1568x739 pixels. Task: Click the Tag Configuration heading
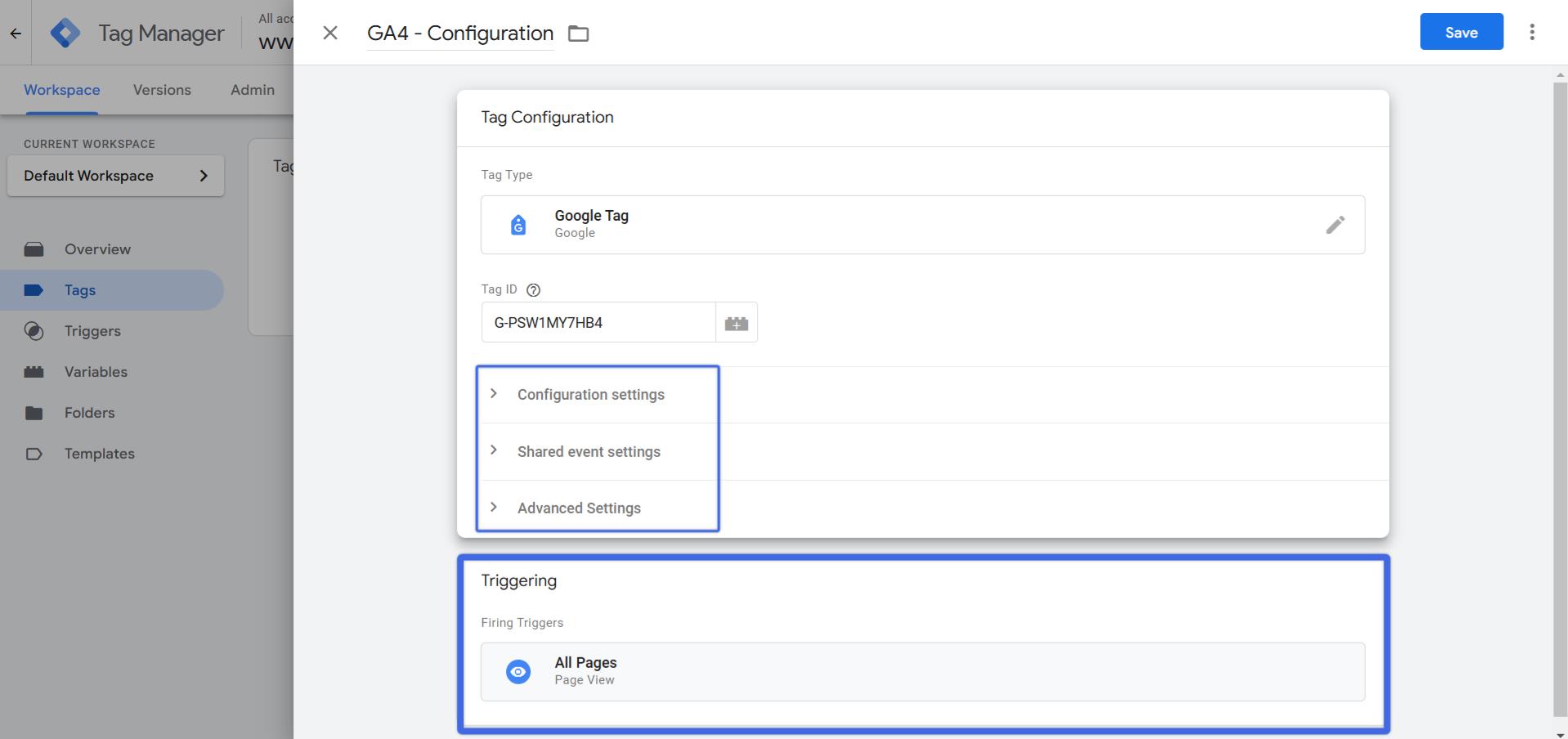(x=547, y=117)
